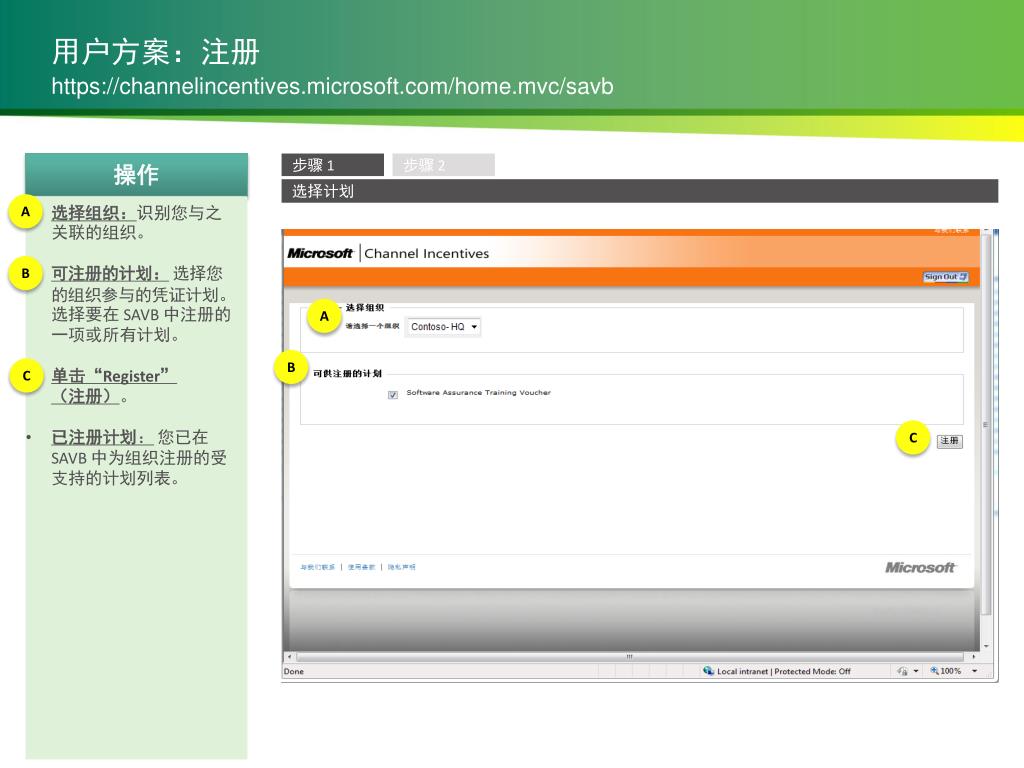Uncheck Software Assurance Training Voucher checkbox

(393, 394)
